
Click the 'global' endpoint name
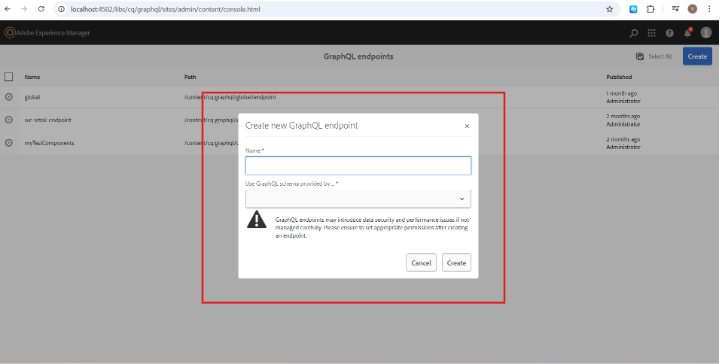coord(32,97)
